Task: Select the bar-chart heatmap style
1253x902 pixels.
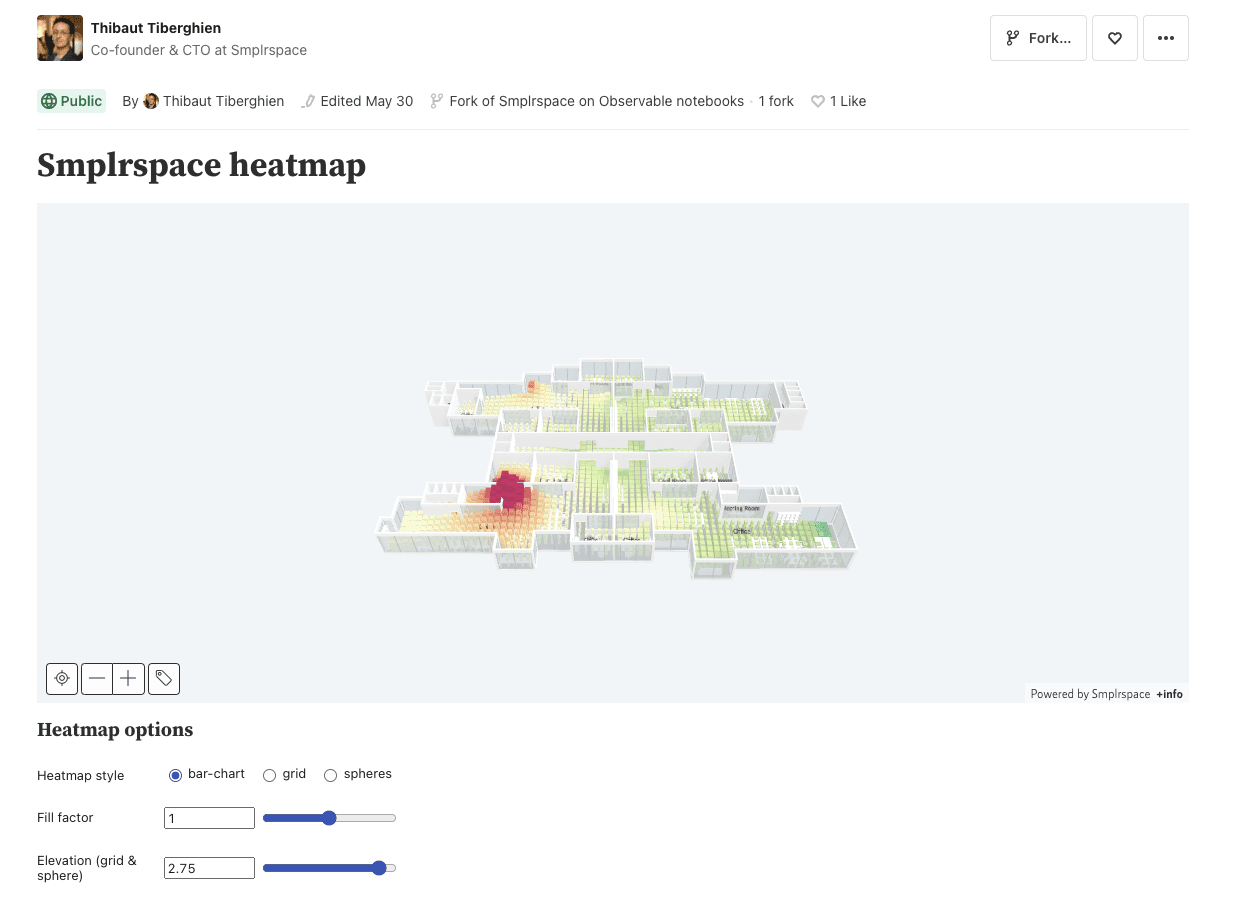Action: (x=176, y=775)
